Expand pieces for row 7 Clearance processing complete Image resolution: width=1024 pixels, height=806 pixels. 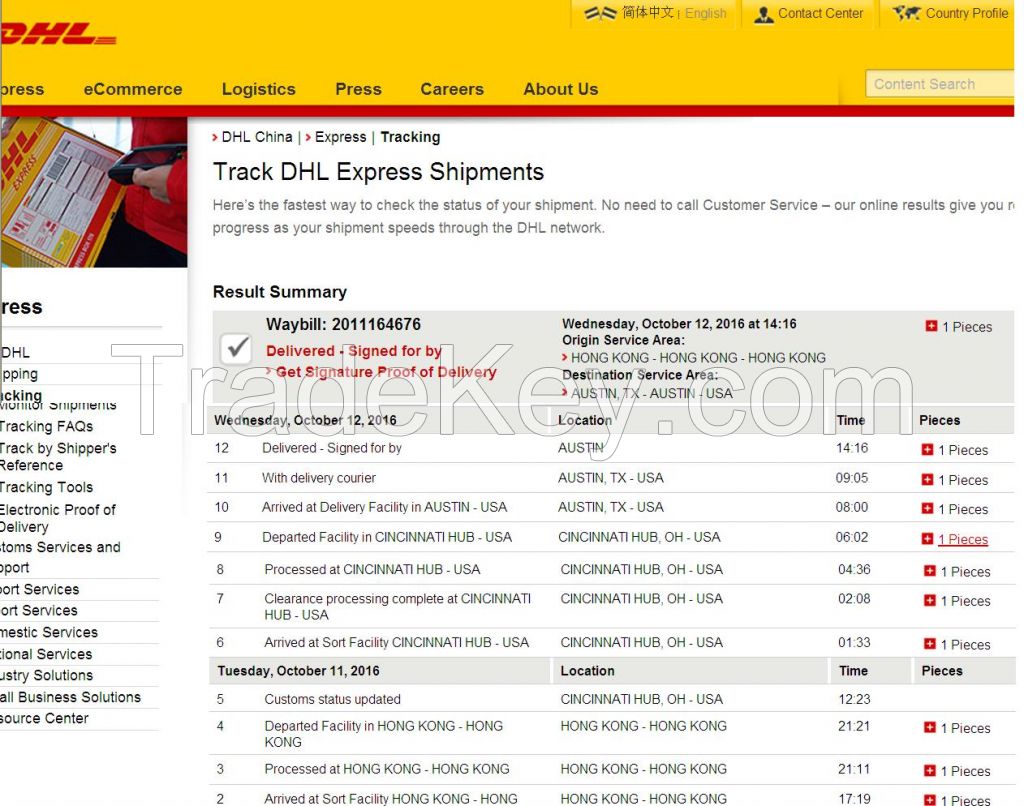point(930,600)
